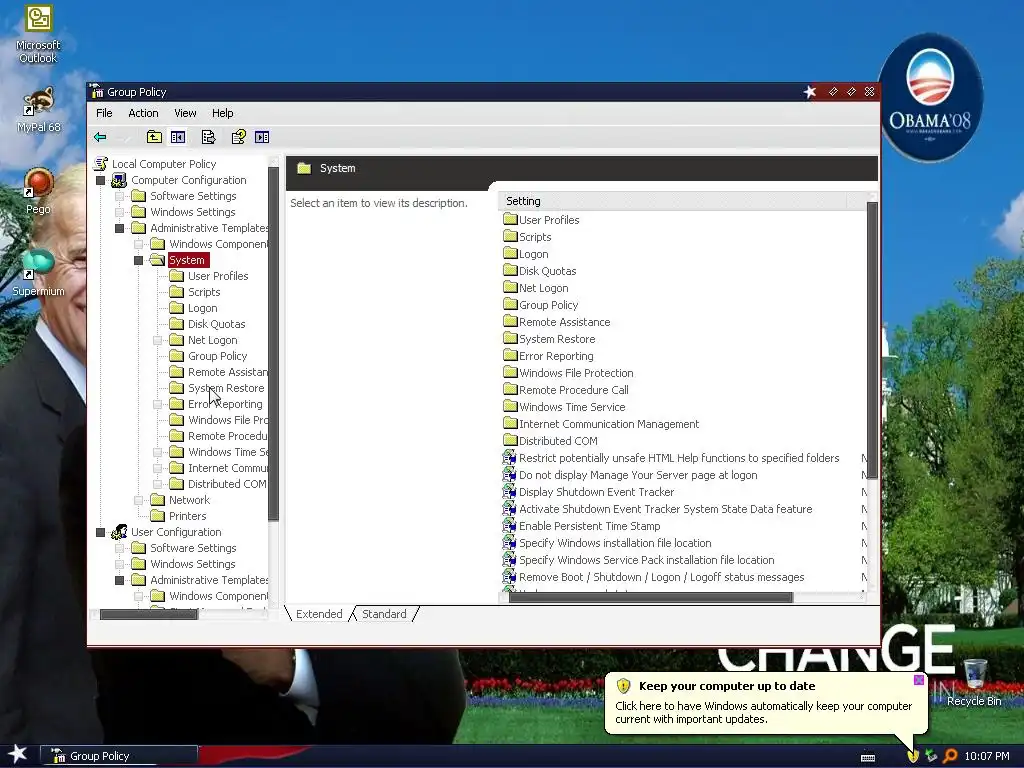The height and width of the screenshot is (768, 1024).
Task: Open Supermium desktop shortcut
Action: [x=38, y=273]
